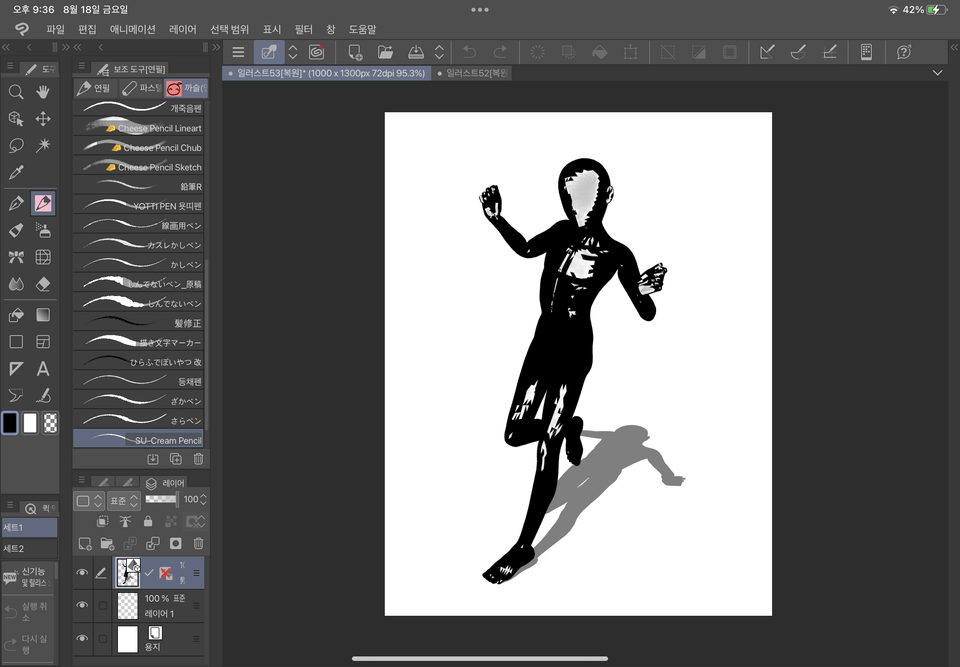Image resolution: width=960 pixels, height=667 pixels.
Task: Open the 레이어 menu in menu bar
Action: (182, 29)
